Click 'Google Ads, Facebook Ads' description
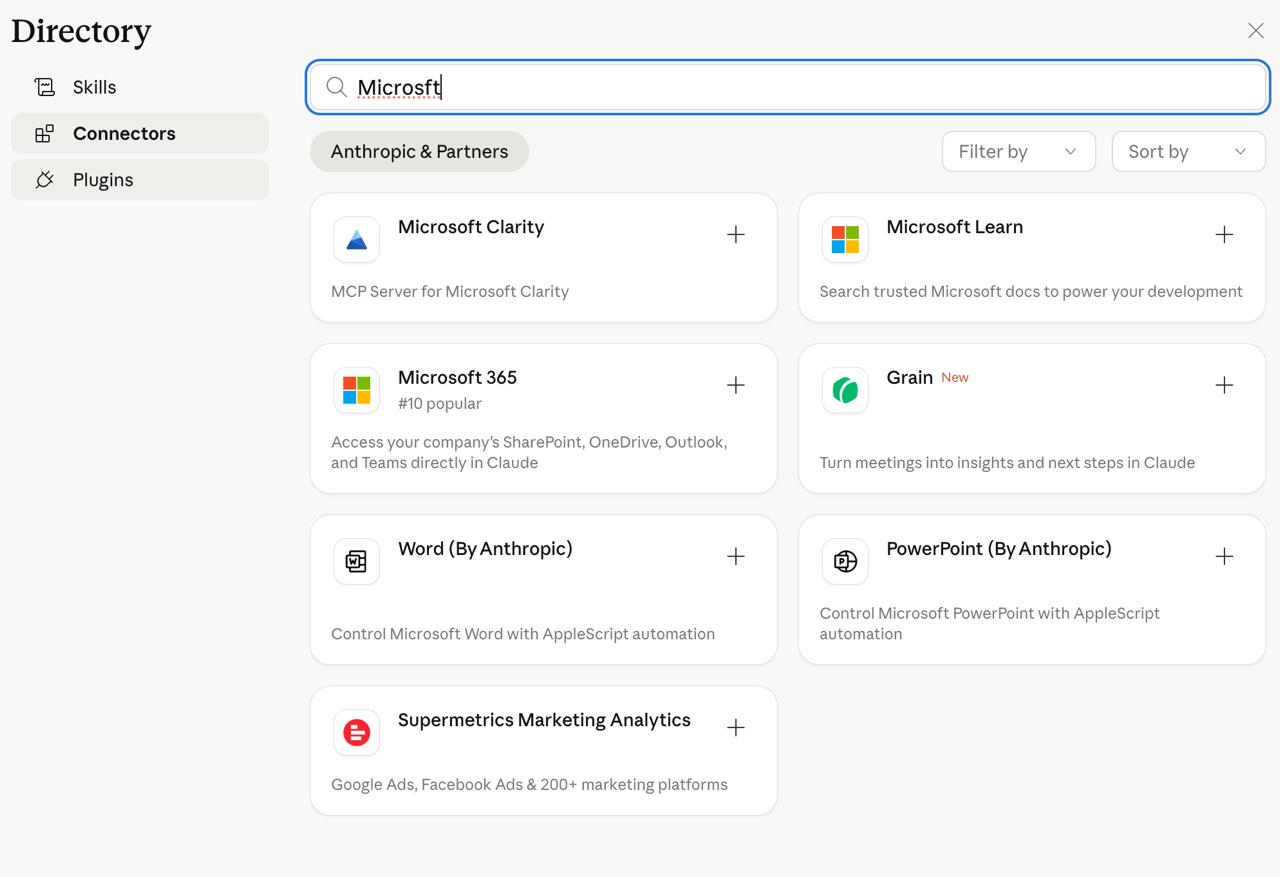 pos(529,784)
